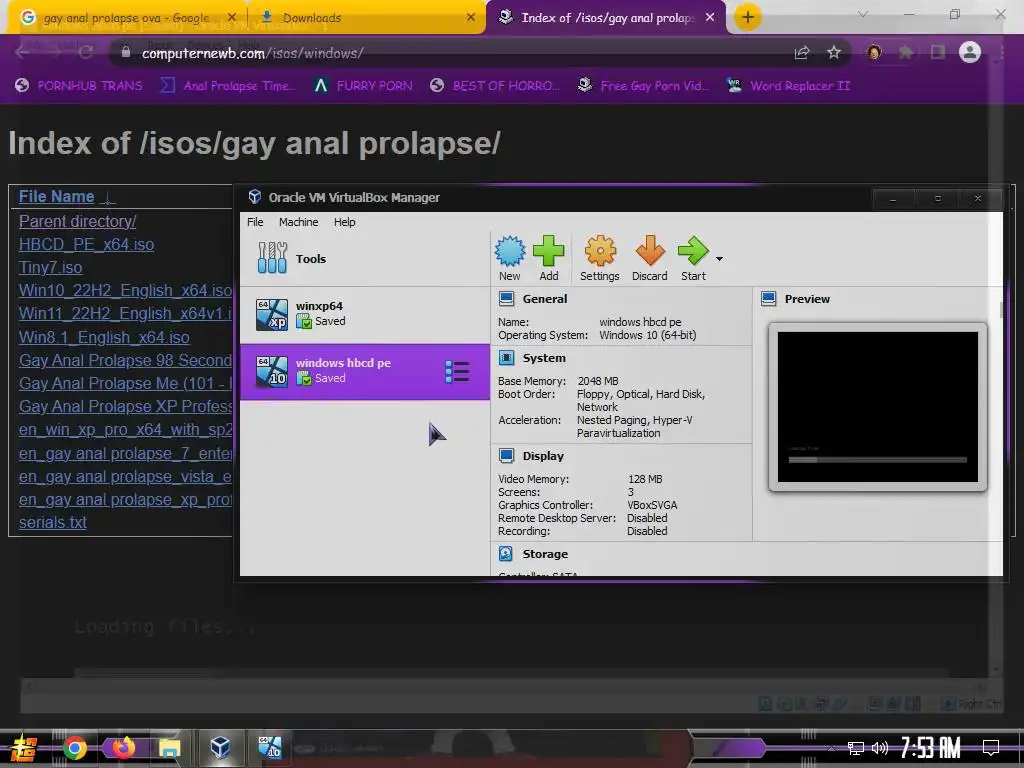This screenshot has width=1024, height=768.
Task: Switch to the Google search browser tab
Action: [126, 18]
